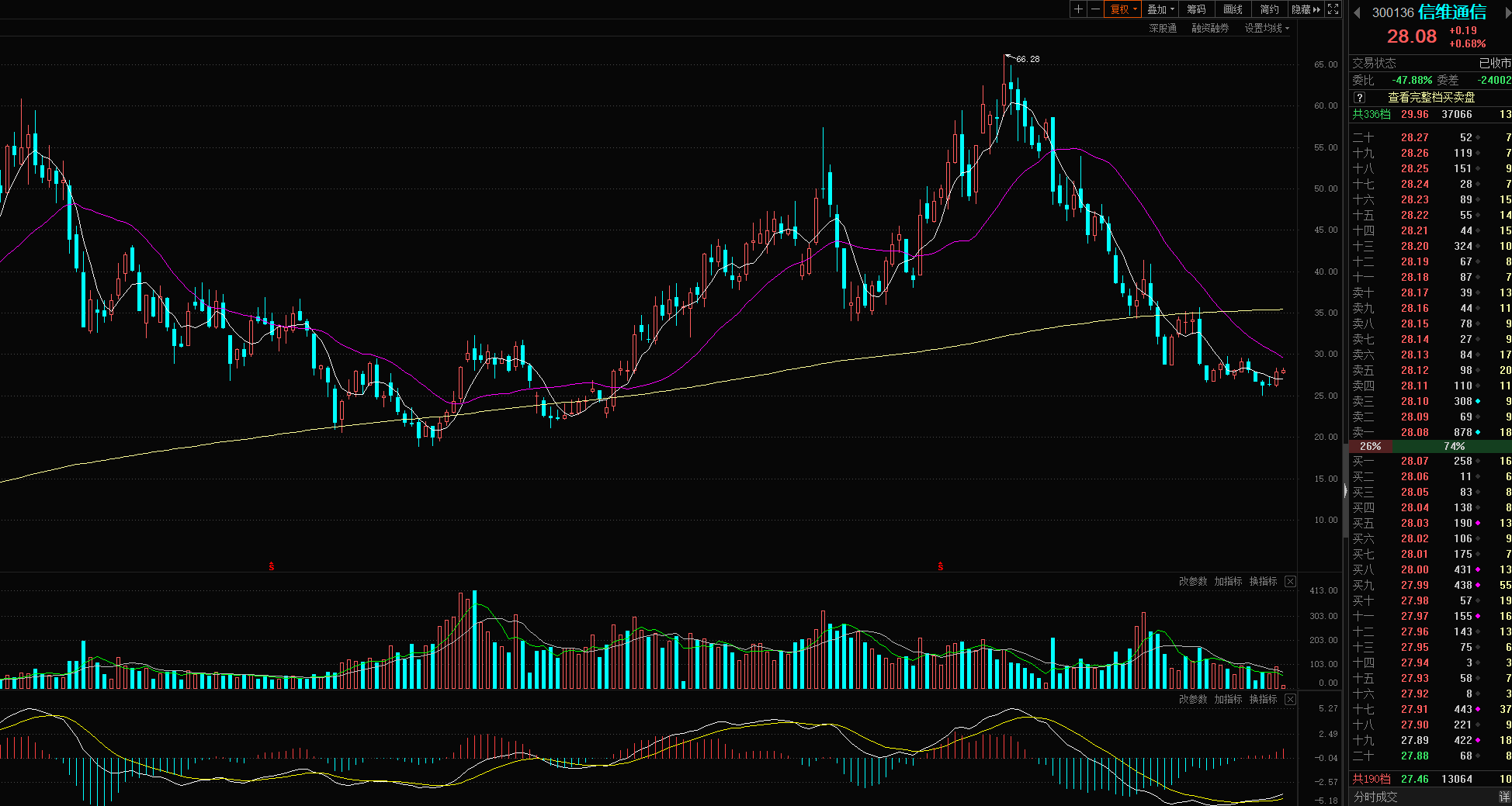The height and width of the screenshot is (806, 1512).
Task: Click 共336档 sell summary row
Action: 1431,114
